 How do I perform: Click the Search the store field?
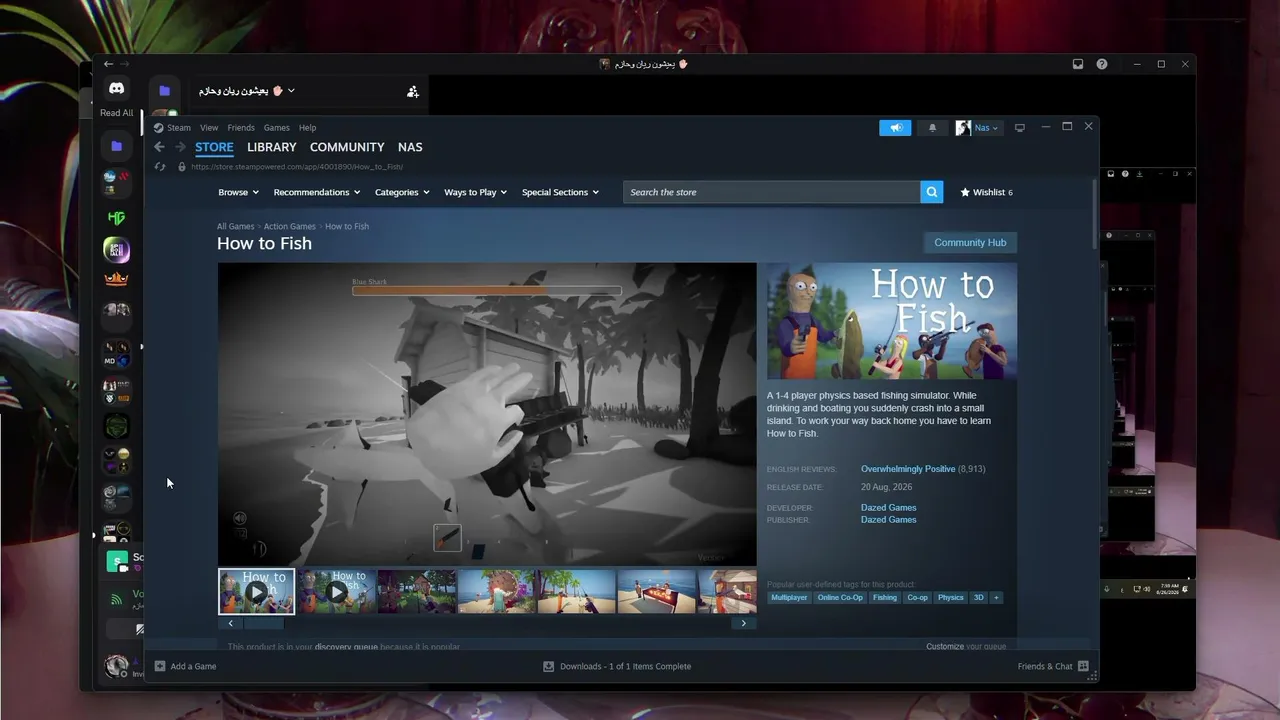771,192
